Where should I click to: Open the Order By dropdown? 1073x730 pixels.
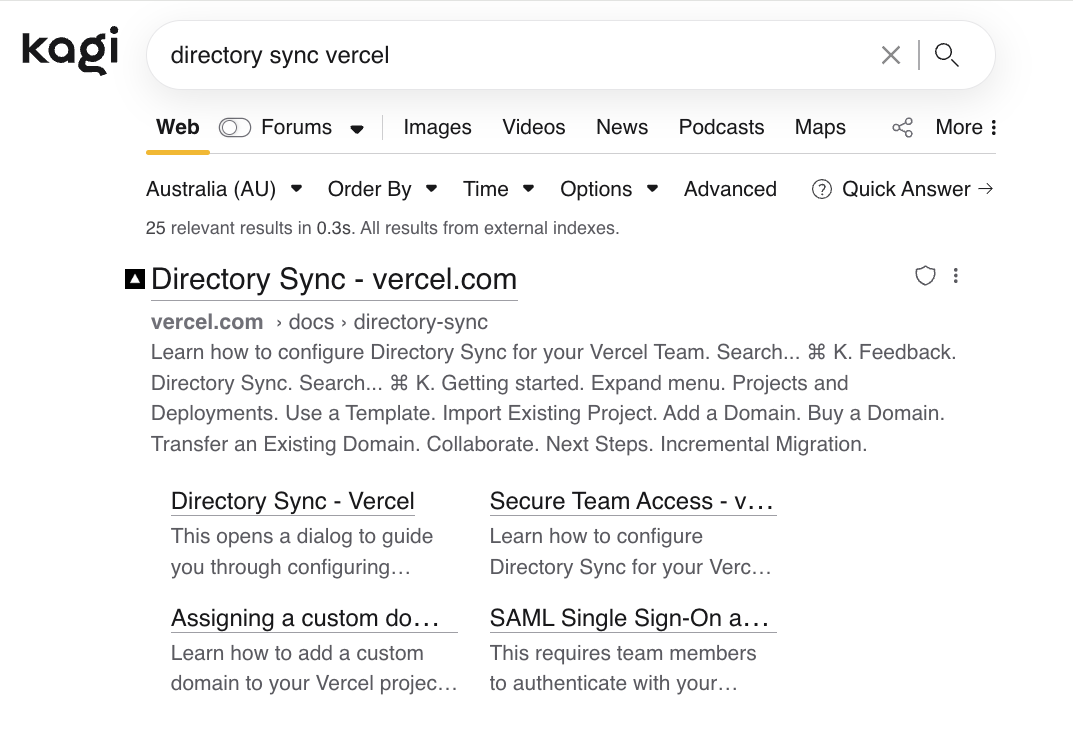point(382,189)
